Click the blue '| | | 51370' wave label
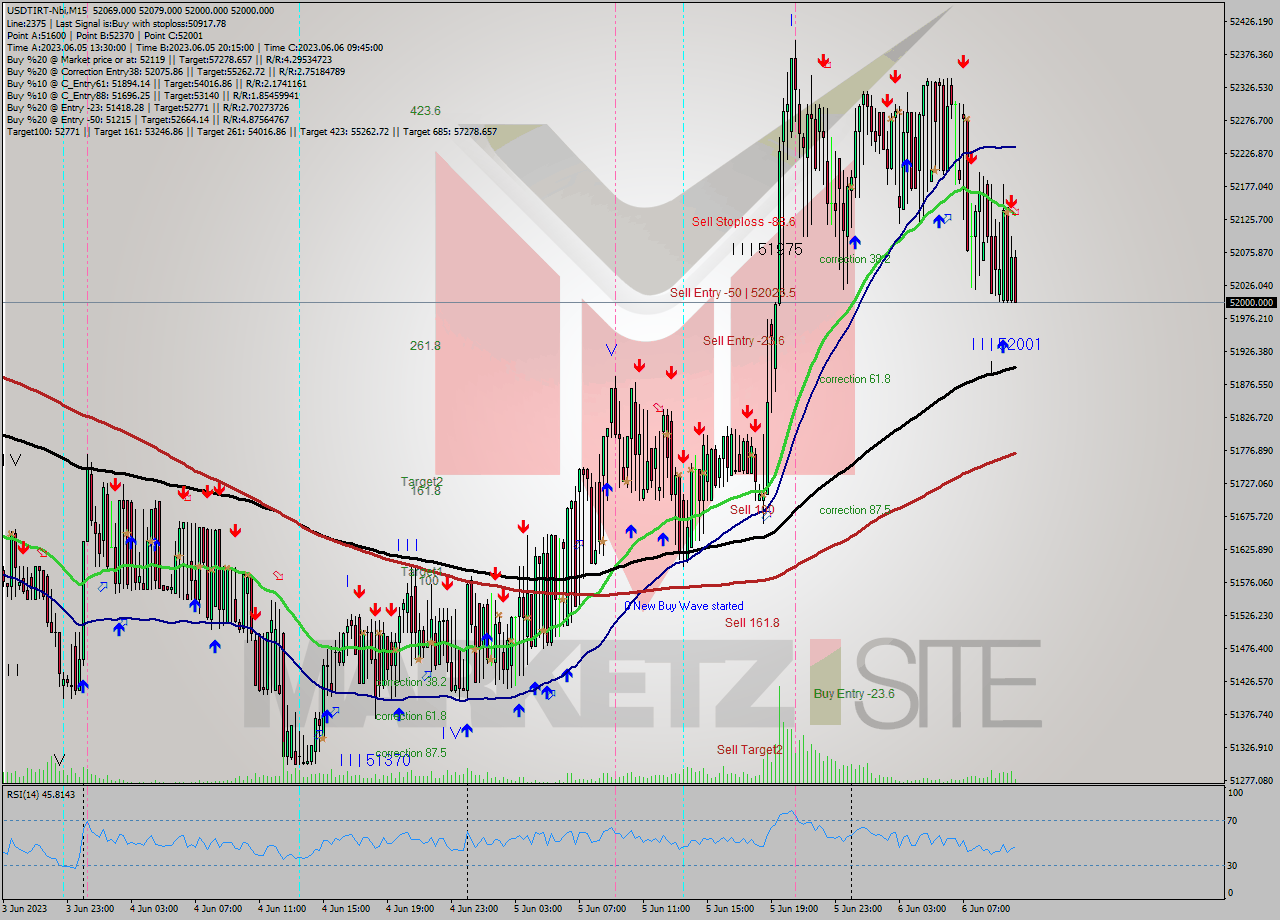This screenshot has width=1280, height=920. [375, 760]
